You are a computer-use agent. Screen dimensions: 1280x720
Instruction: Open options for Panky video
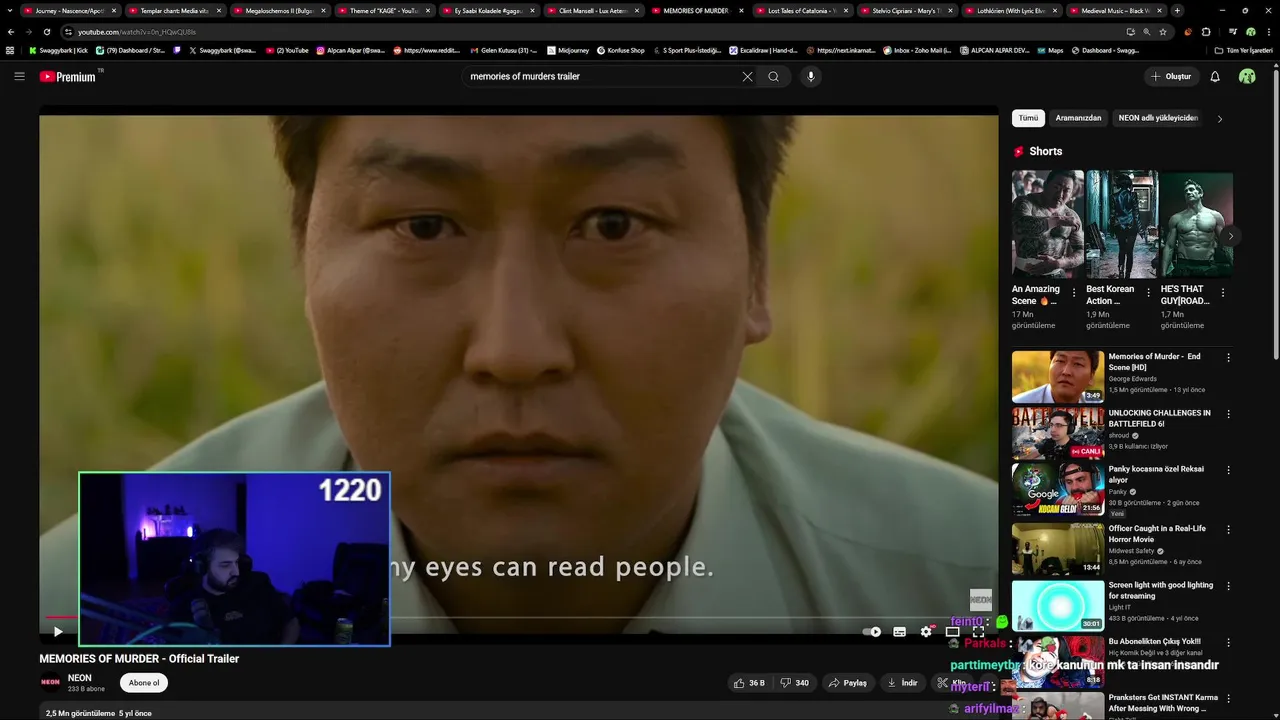(1229, 470)
